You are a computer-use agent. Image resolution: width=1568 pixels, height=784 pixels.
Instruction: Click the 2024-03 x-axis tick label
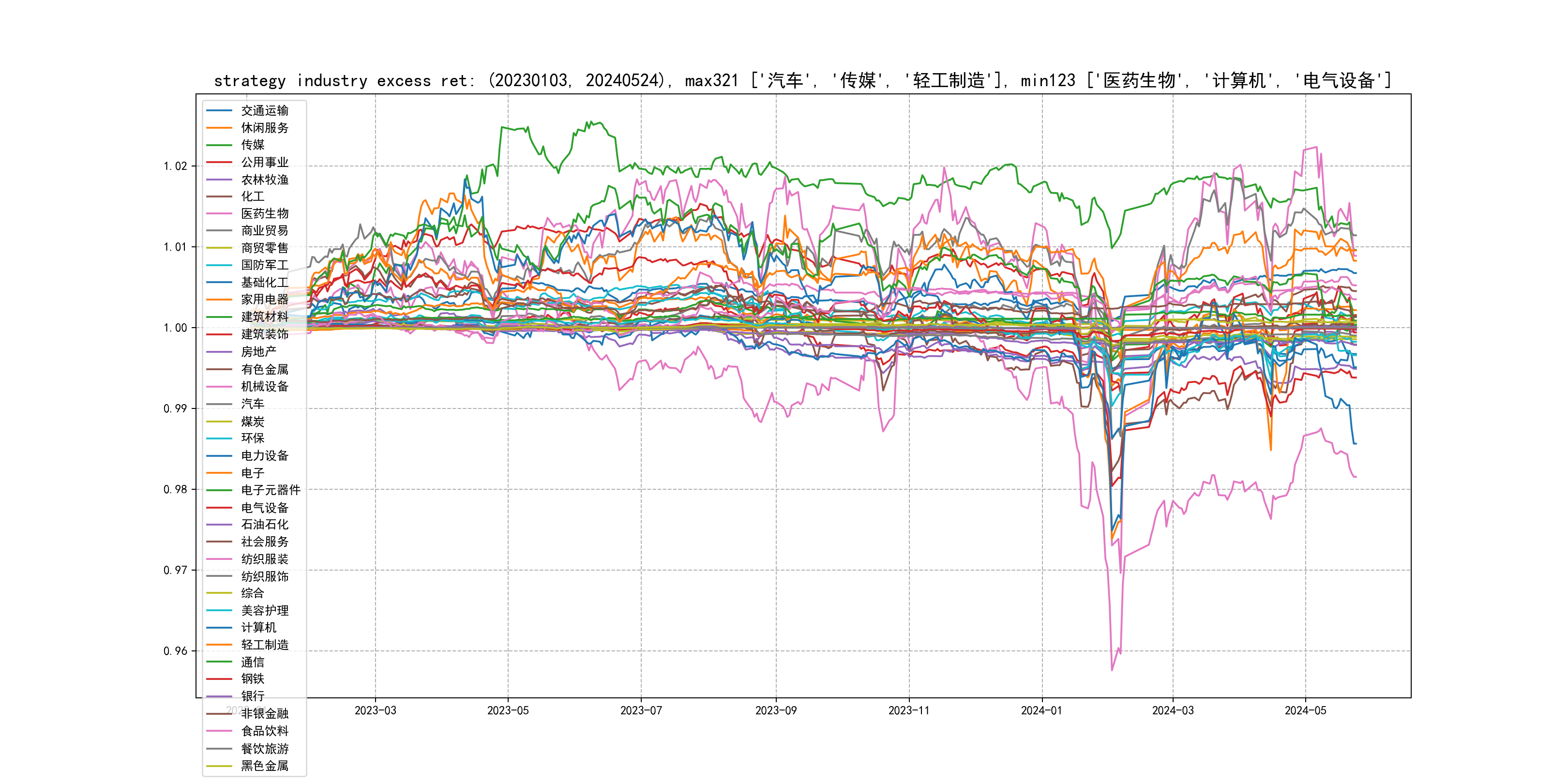pos(1172,710)
